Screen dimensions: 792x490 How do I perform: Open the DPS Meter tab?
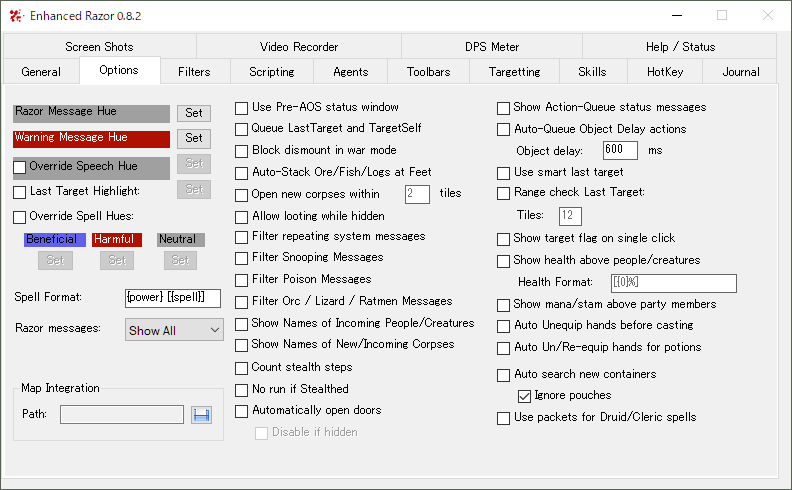click(491, 47)
